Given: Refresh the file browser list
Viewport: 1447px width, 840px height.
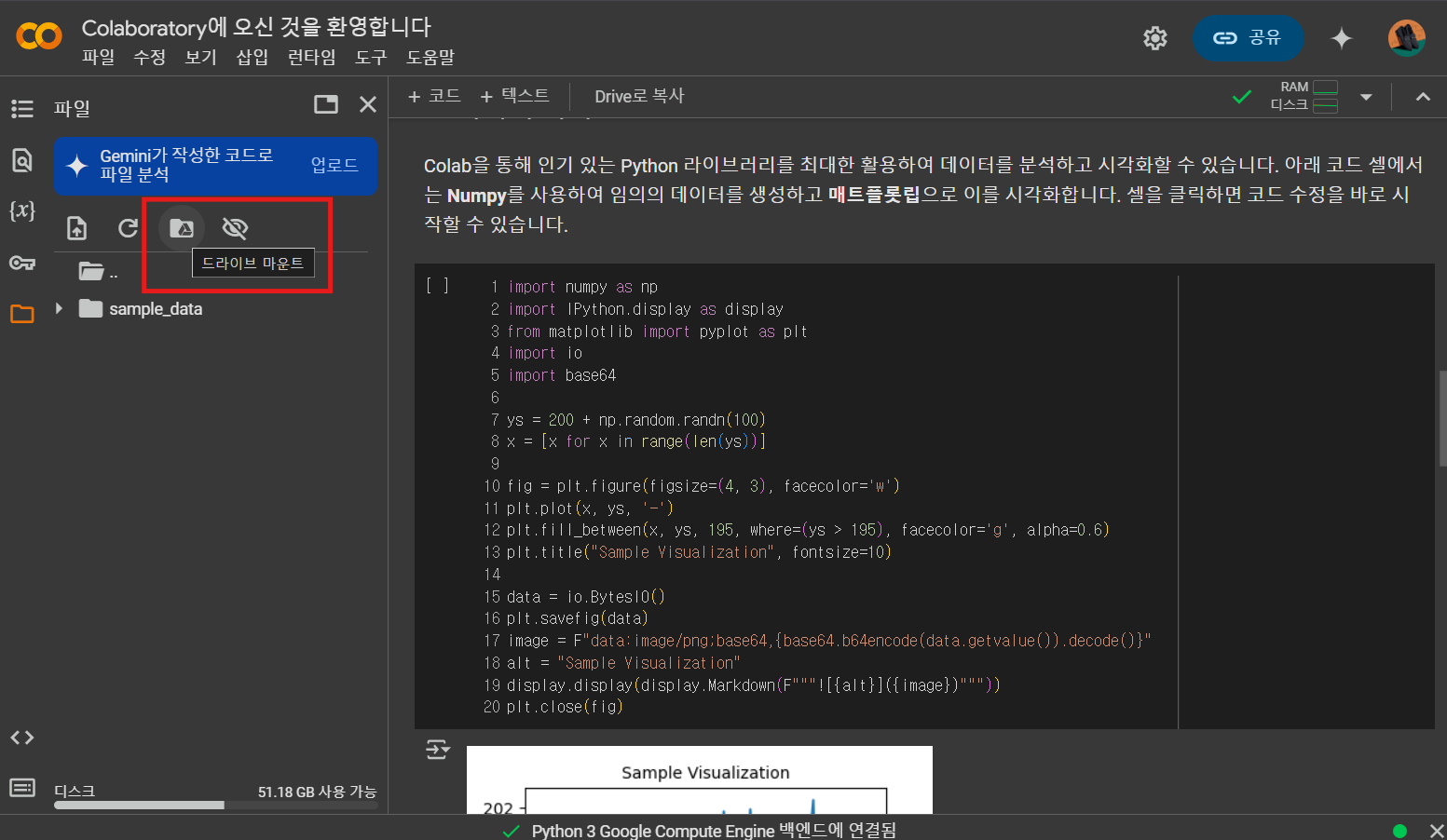Looking at the screenshot, I should coord(129,228).
